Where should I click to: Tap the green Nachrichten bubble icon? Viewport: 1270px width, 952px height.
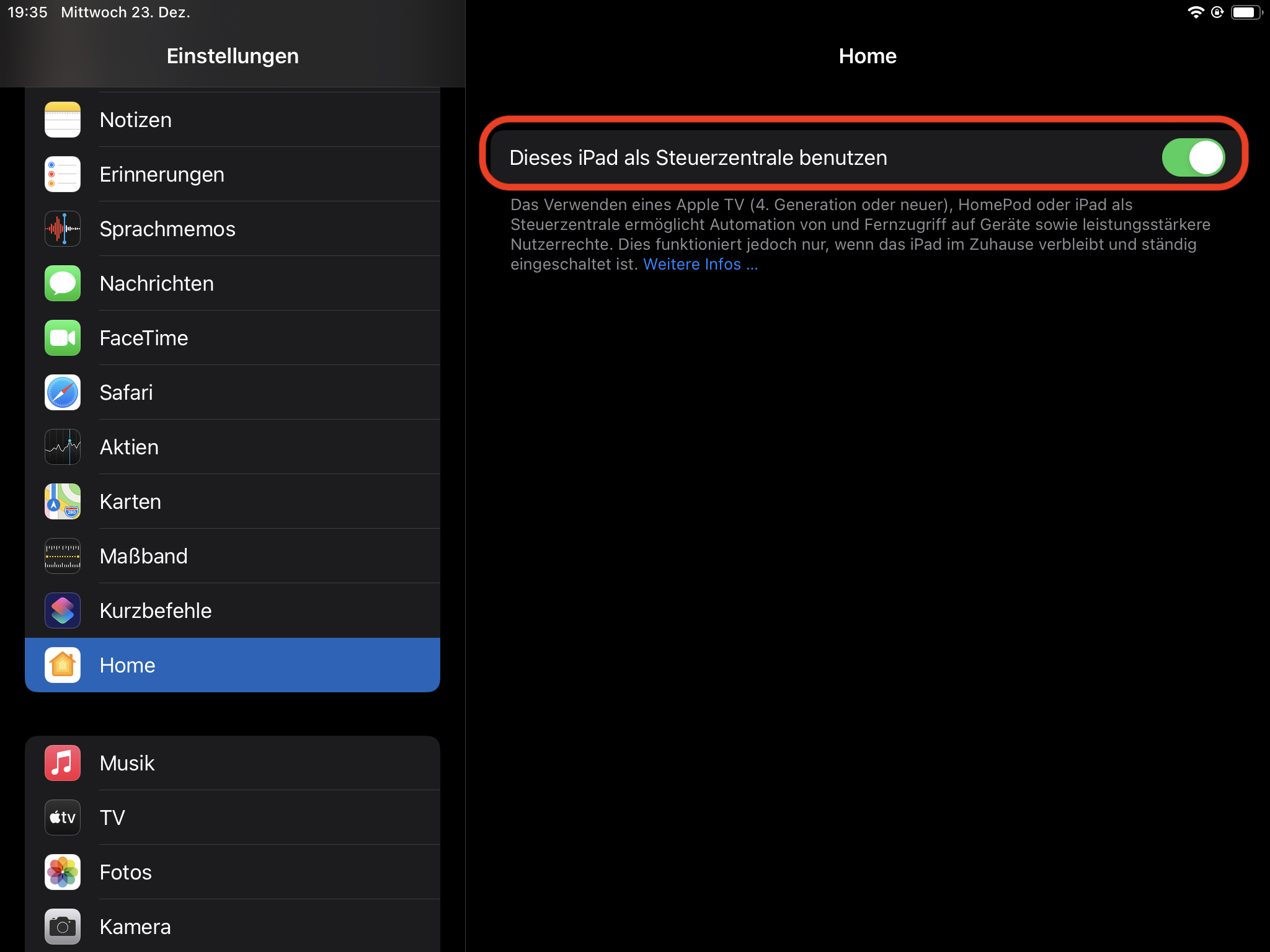click(x=63, y=283)
